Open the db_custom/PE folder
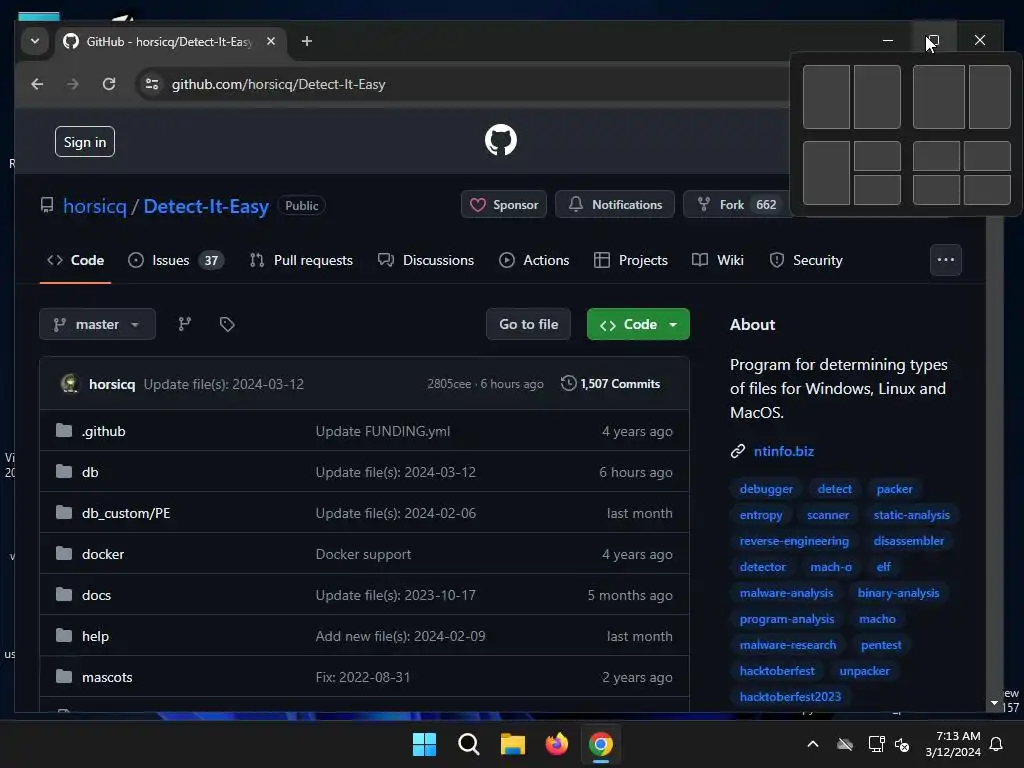The image size is (1024, 768). point(126,513)
